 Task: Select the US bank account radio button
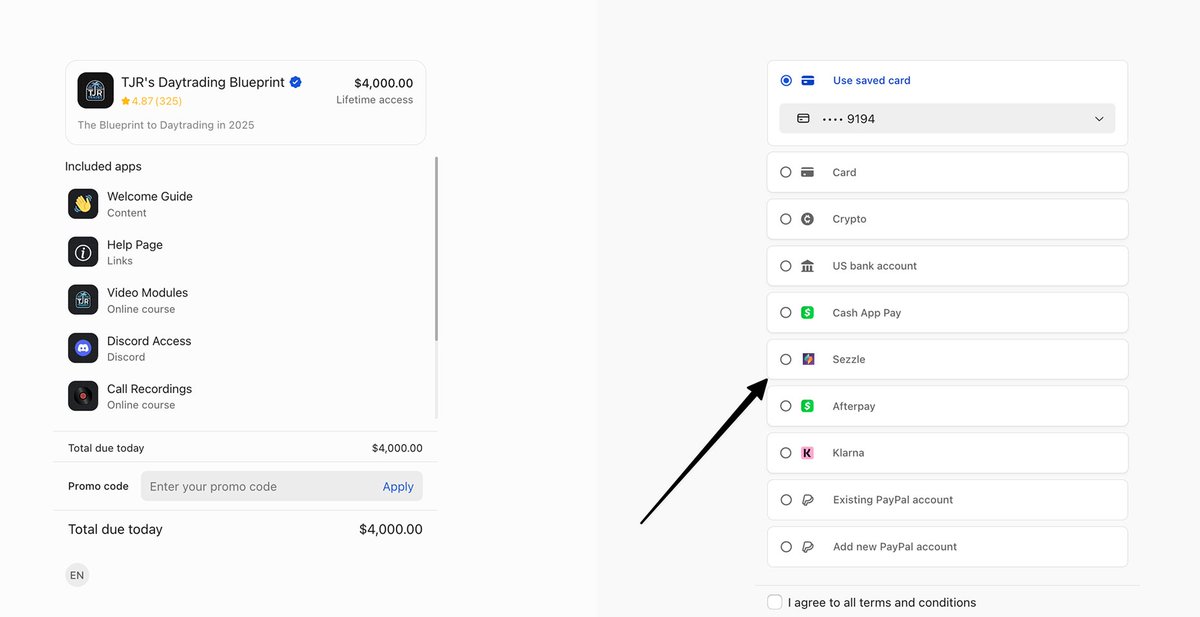coord(786,266)
